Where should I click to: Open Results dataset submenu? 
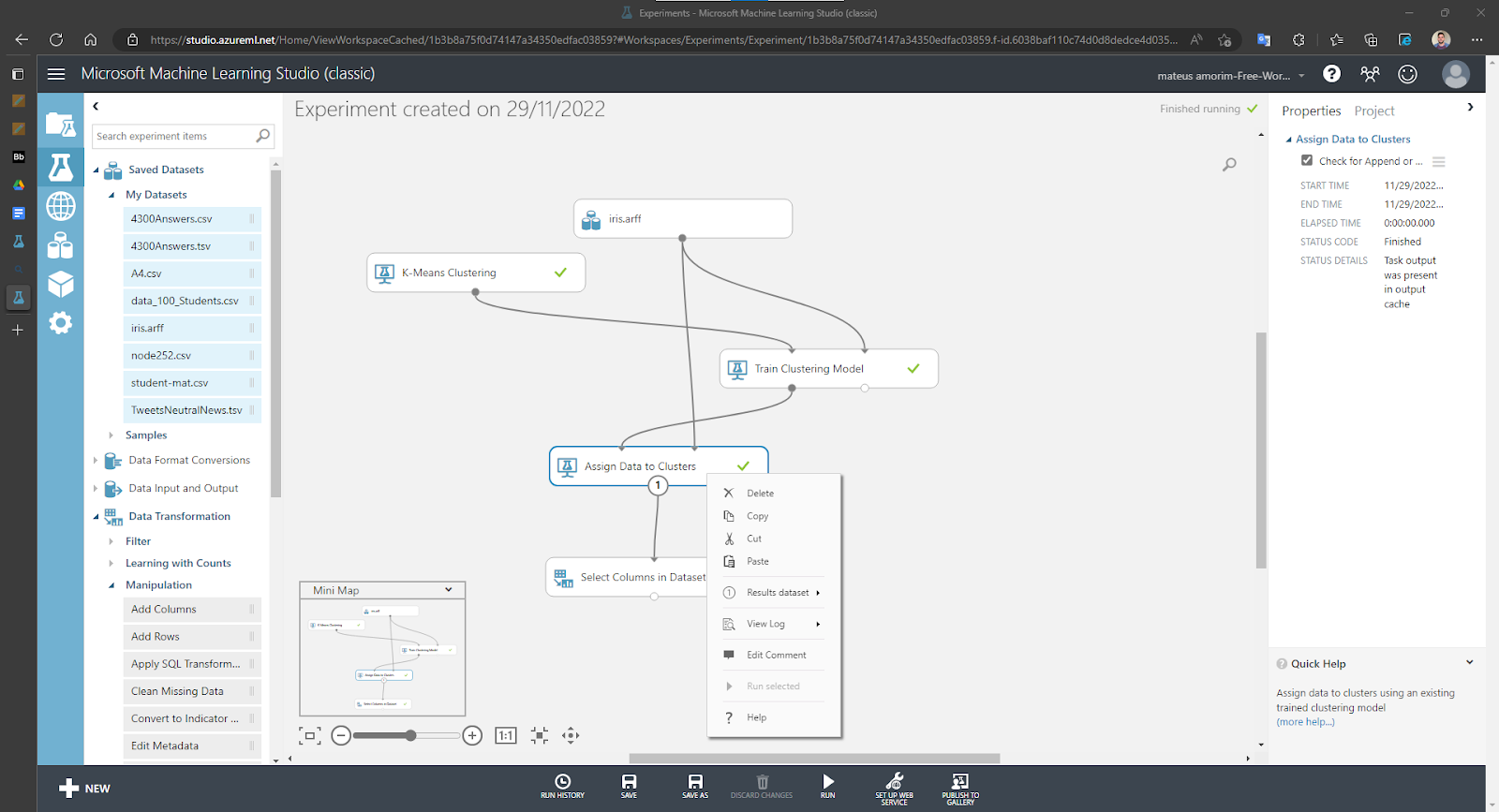tap(774, 592)
